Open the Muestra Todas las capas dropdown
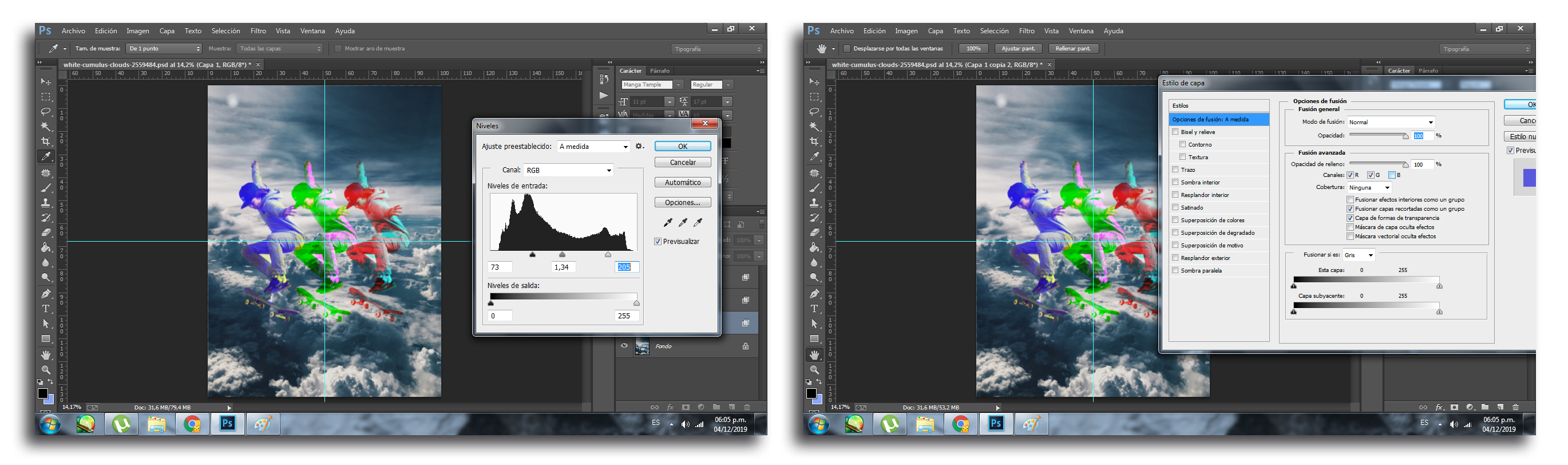 coord(280,49)
